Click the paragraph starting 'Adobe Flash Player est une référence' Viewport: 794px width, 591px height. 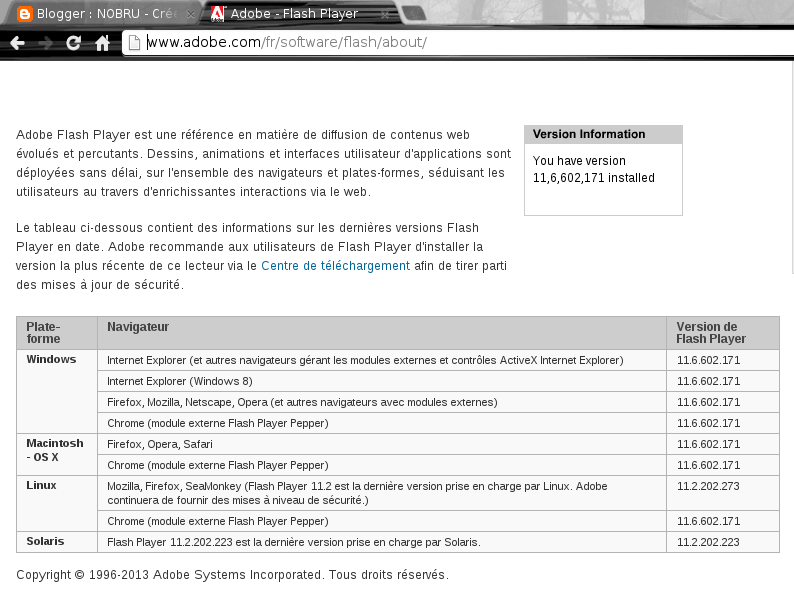pyautogui.click(x=263, y=163)
